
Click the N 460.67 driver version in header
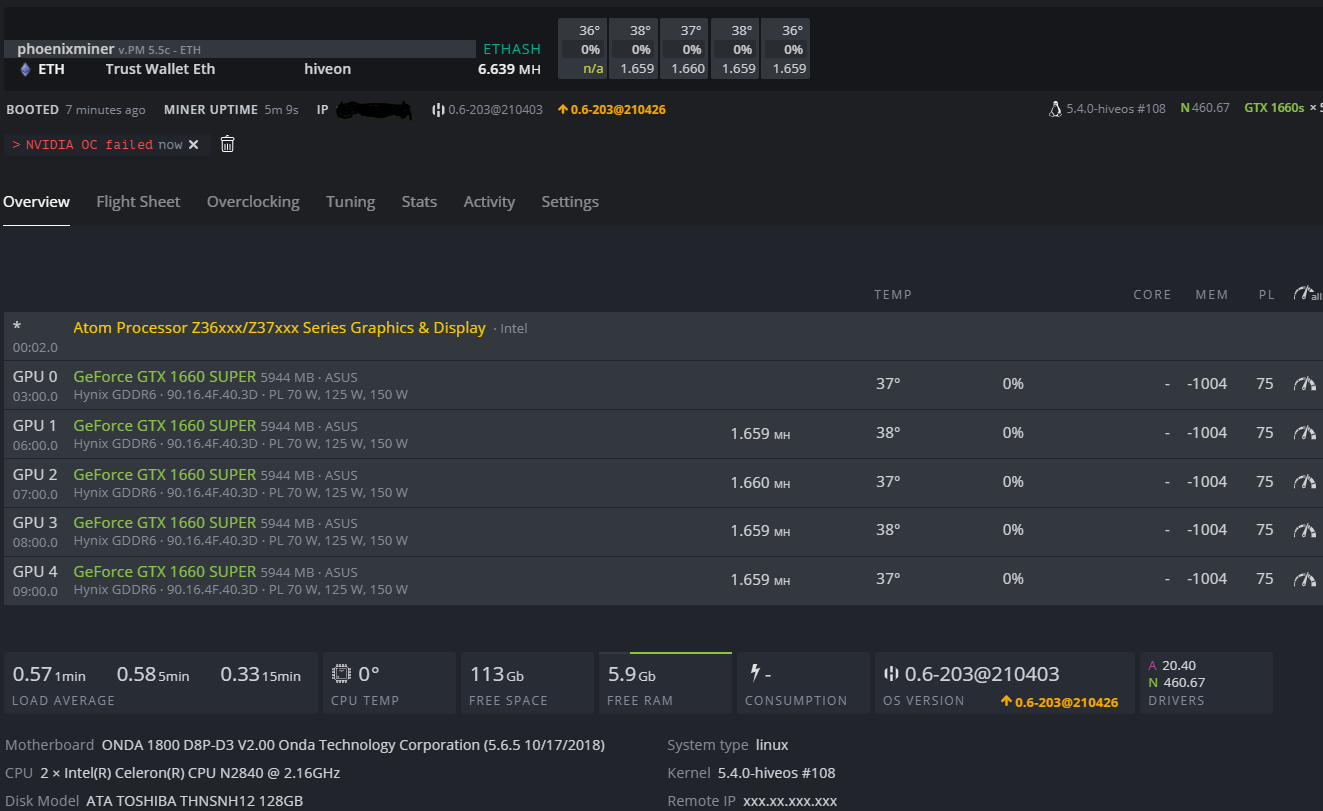[x=1205, y=108]
